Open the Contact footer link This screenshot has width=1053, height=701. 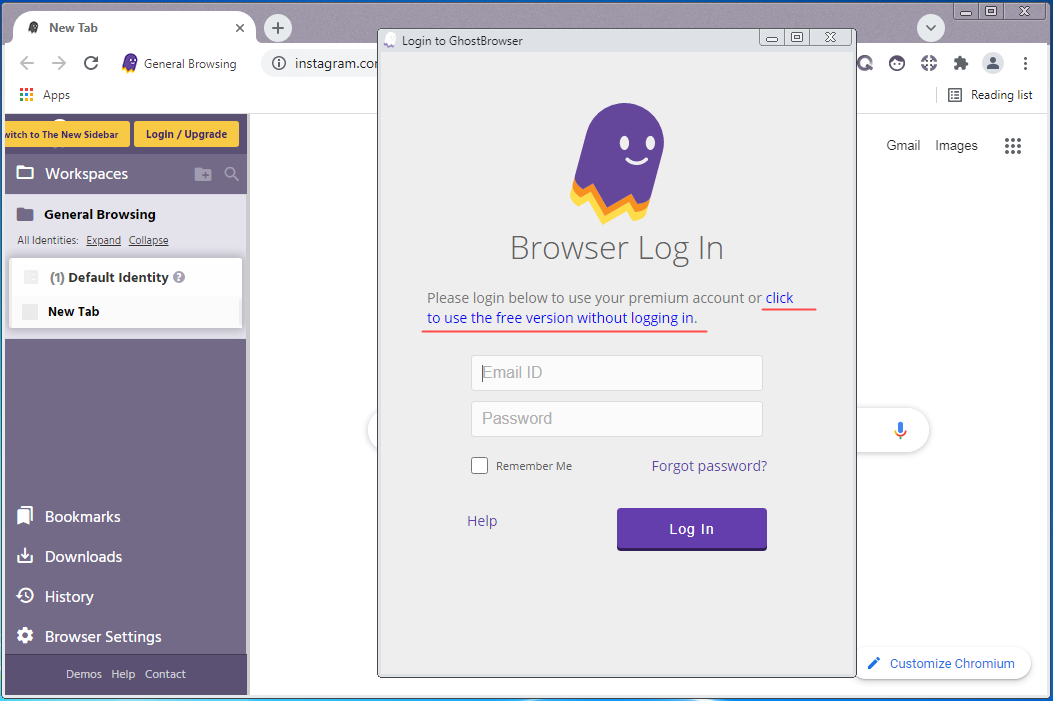coord(165,674)
